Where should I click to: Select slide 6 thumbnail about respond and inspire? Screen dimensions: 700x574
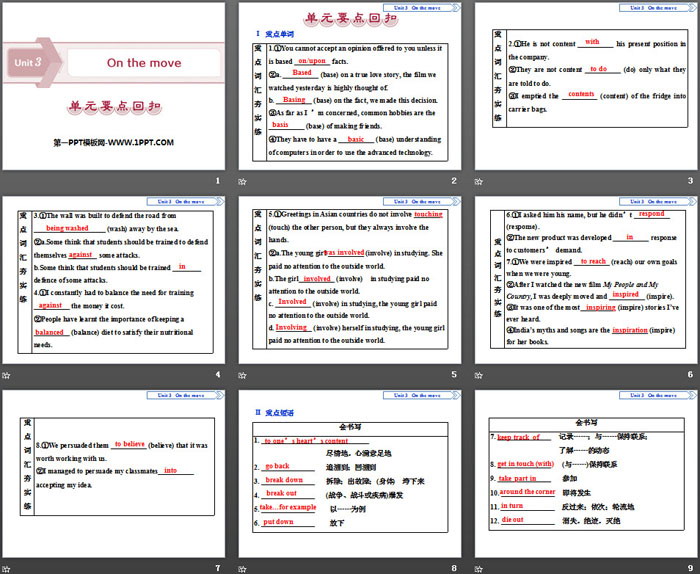(x=586, y=280)
